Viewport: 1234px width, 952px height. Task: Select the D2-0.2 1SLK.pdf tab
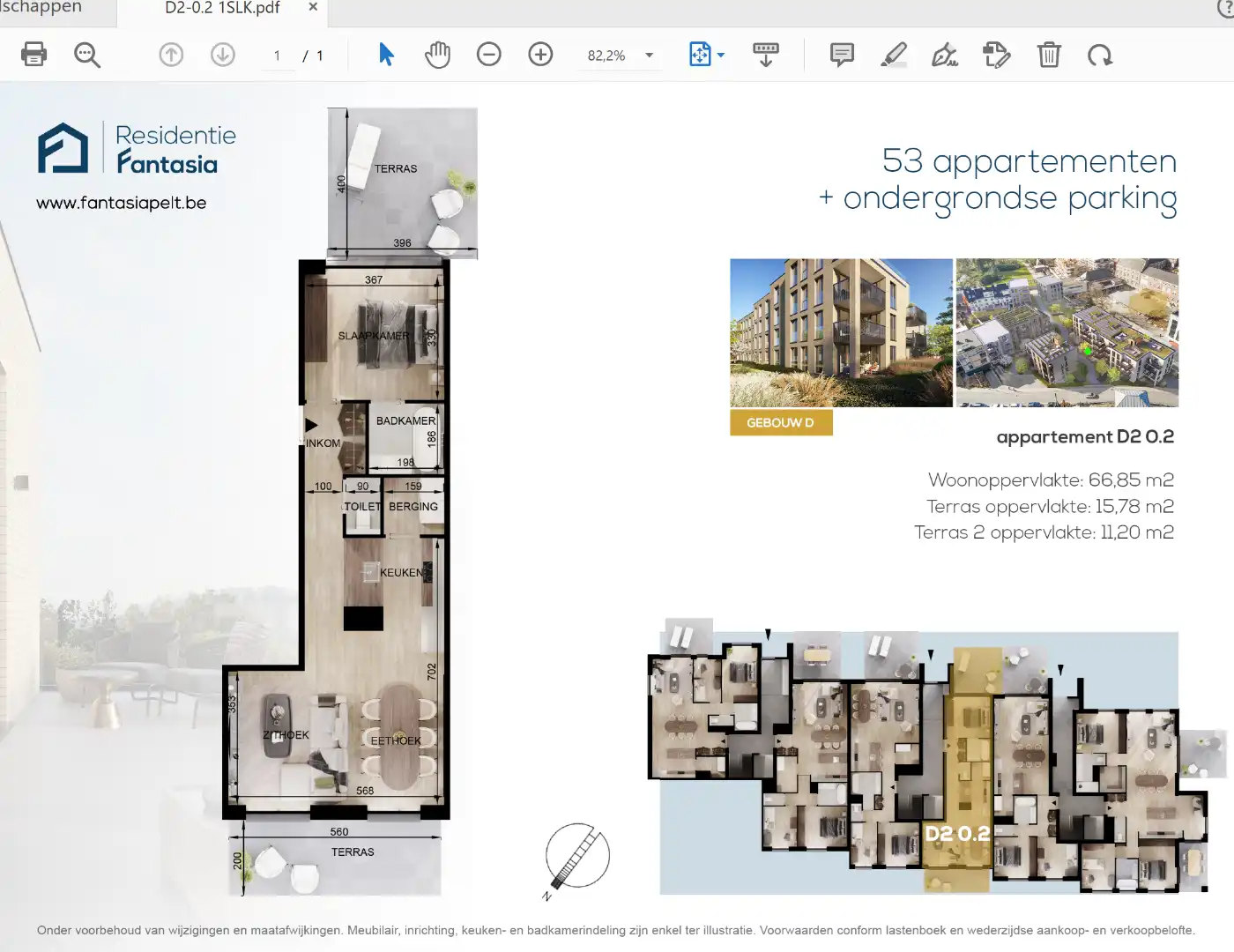point(222,8)
